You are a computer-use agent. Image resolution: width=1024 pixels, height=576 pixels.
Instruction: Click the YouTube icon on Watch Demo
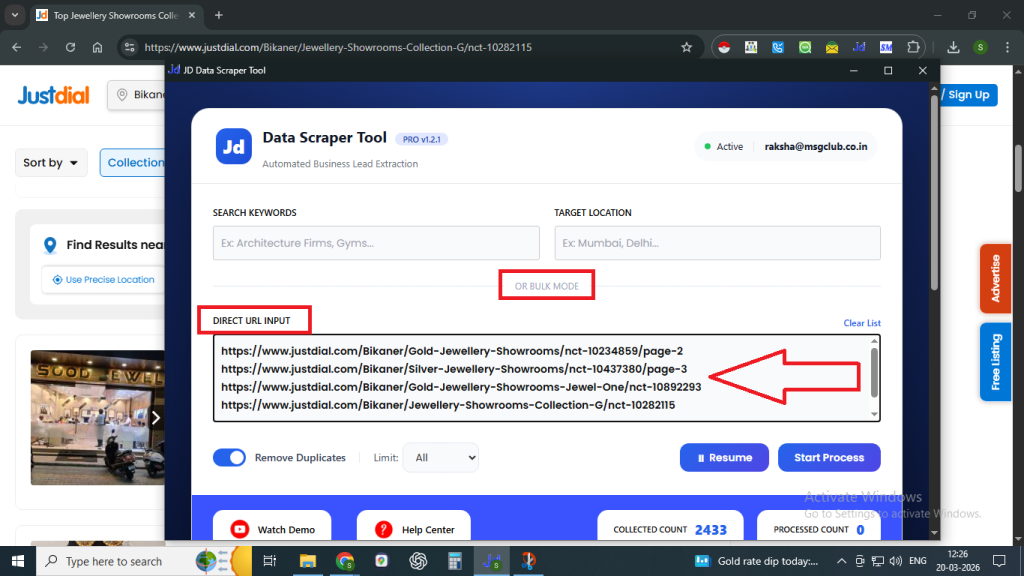click(x=240, y=529)
